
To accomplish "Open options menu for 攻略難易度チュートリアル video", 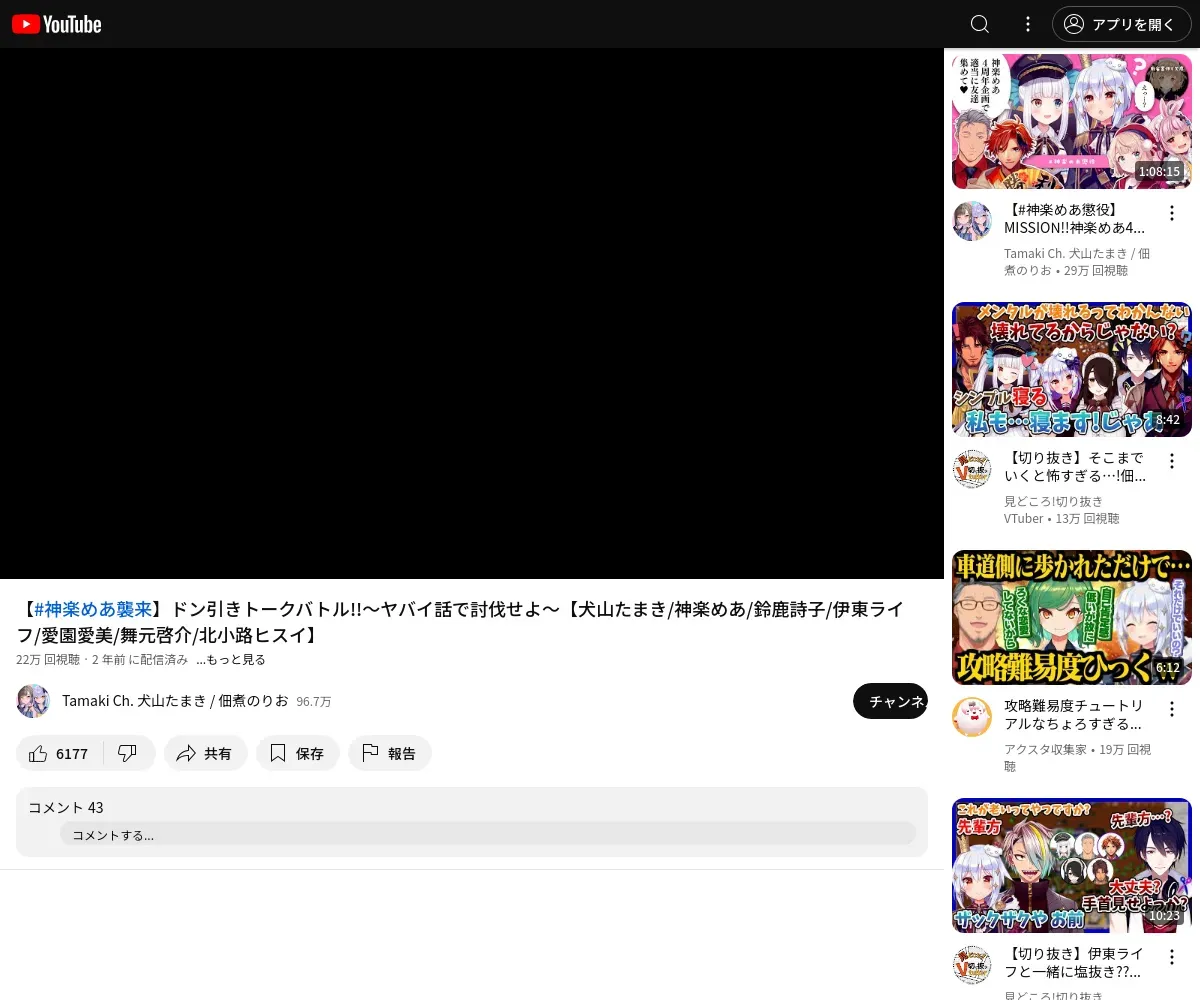I will (x=1172, y=709).
